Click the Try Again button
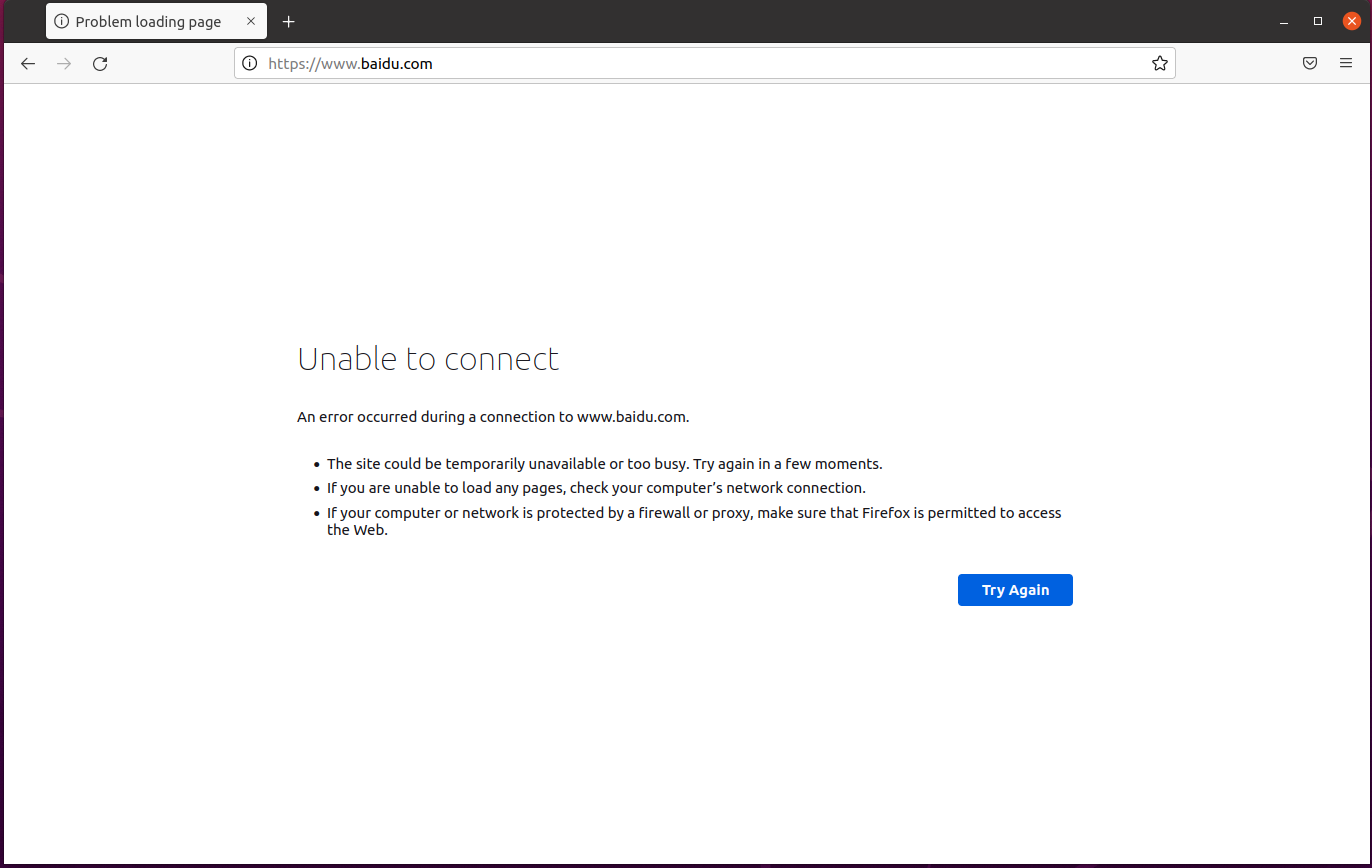 [1015, 590]
